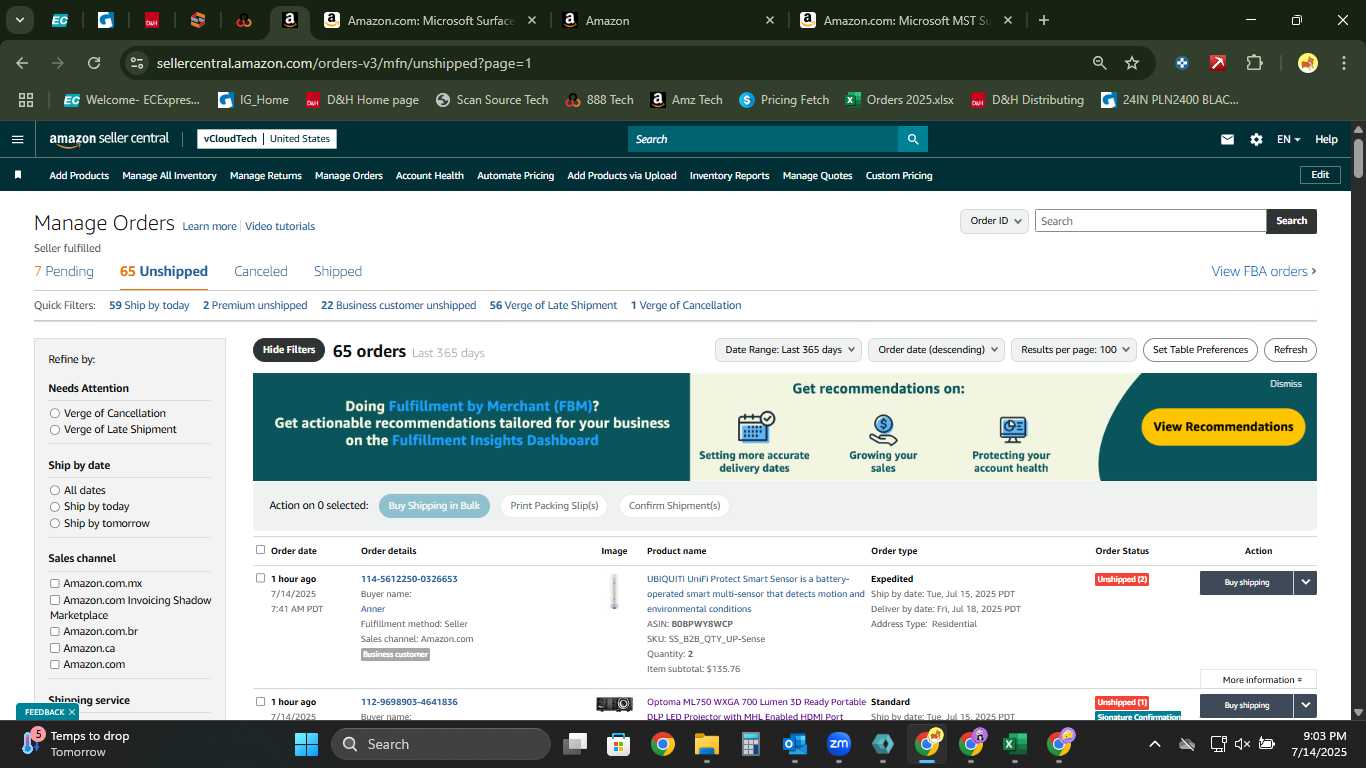Open the Results per page dropdown
The width and height of the screenshot is (1366, 768).
(1073, 350)
